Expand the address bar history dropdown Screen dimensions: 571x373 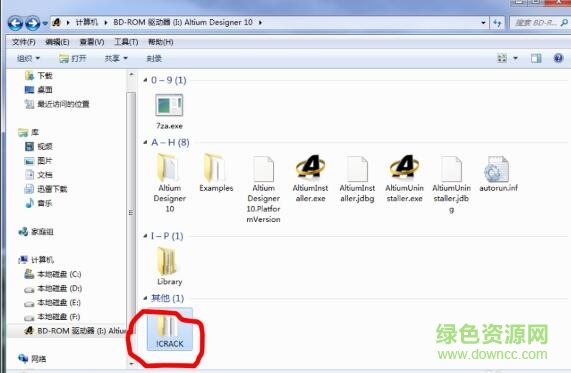coord(483,23)
